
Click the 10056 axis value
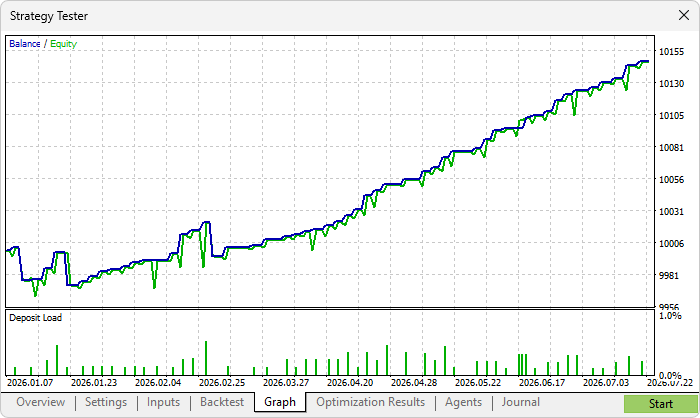pos(671,180)
